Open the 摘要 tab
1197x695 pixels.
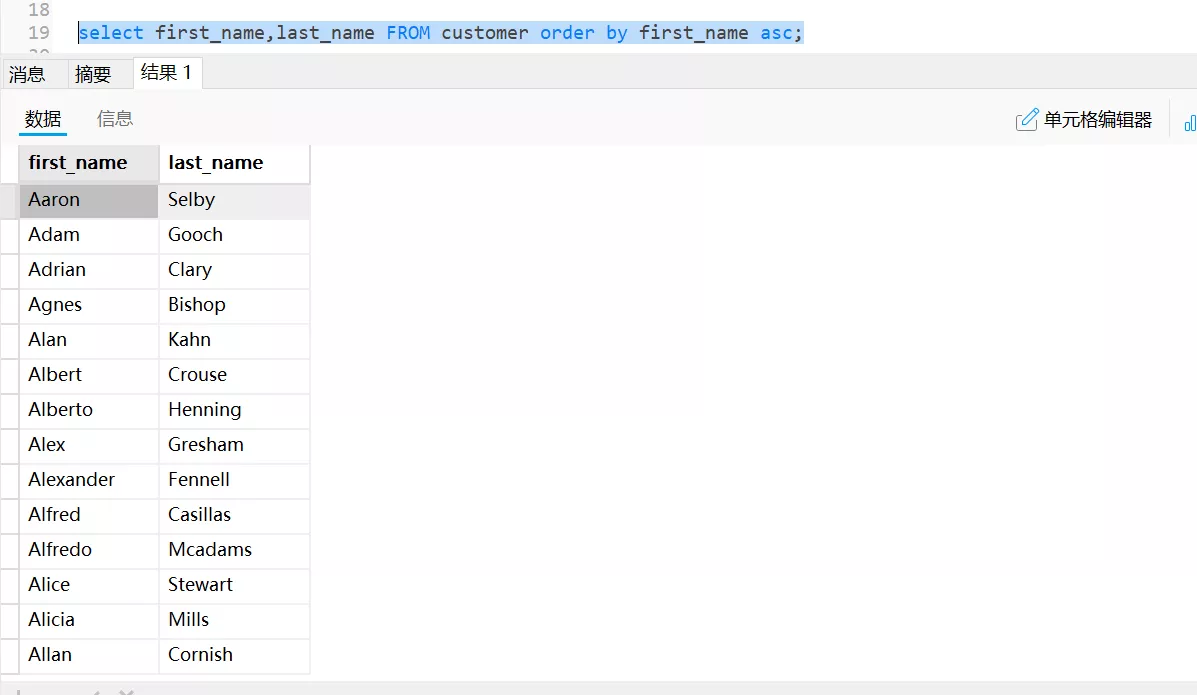pos(93,74)
